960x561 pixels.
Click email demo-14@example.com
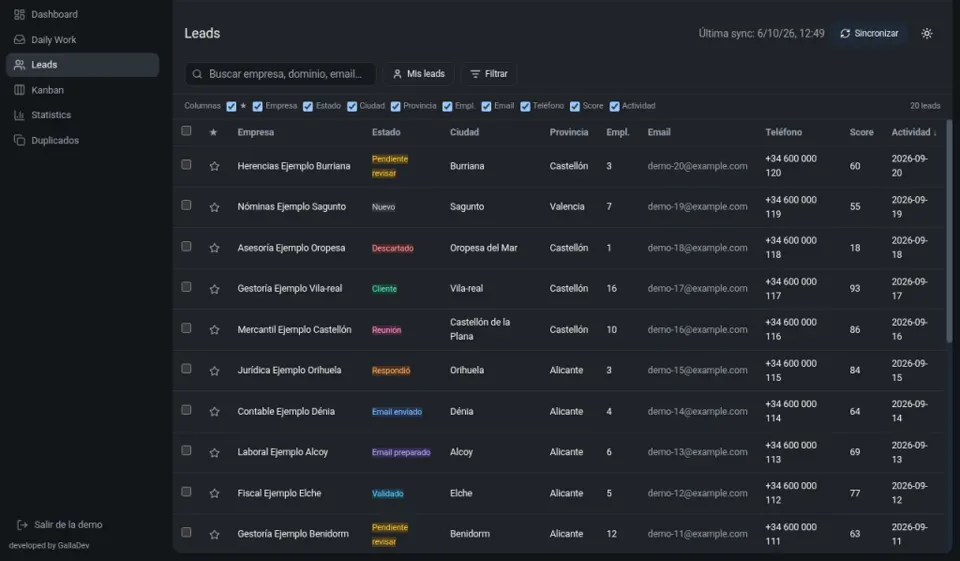pyautogui.click(x=697, y=412)
